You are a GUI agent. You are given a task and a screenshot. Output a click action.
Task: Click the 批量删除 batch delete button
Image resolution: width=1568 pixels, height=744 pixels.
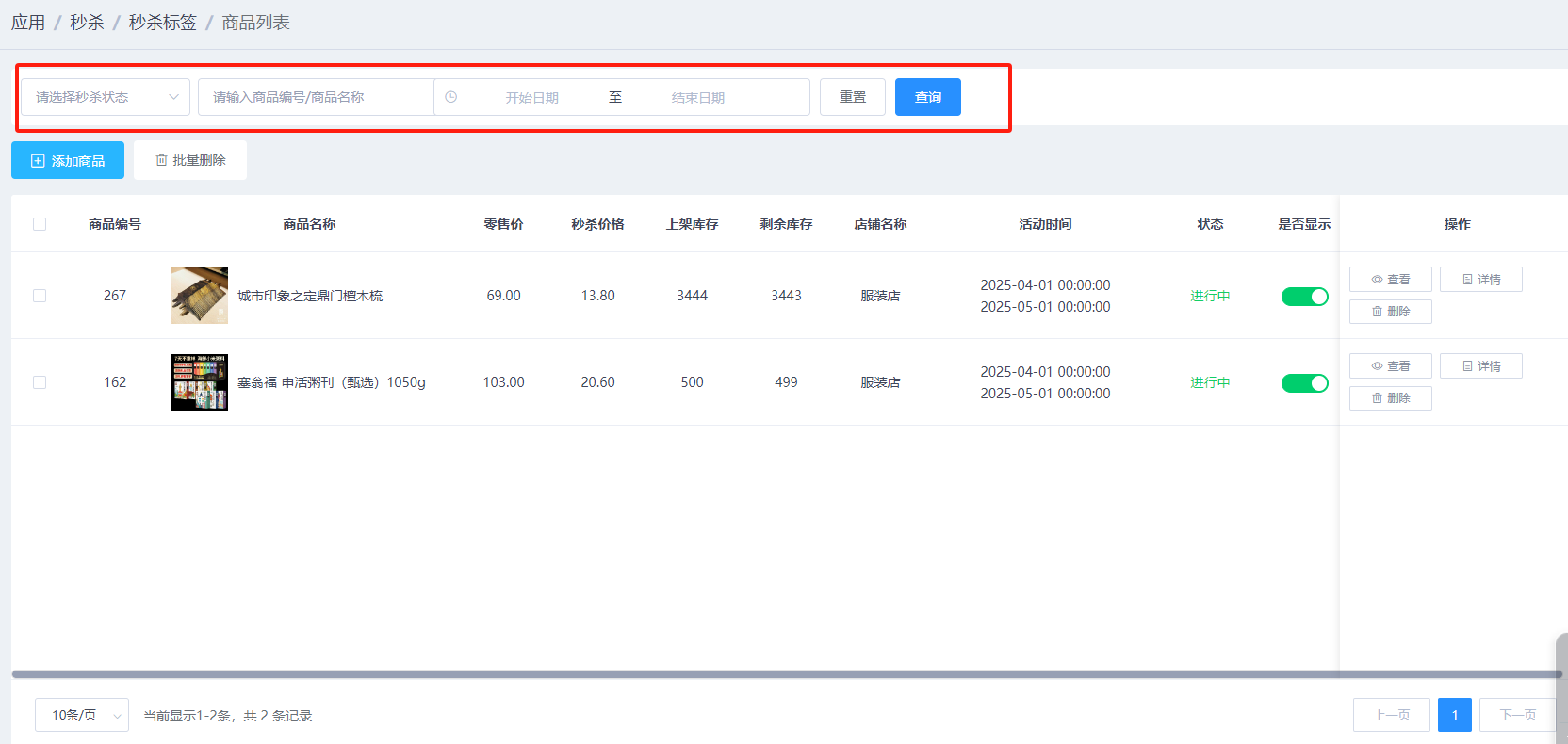pyautogui.click(x=190, y=160)
